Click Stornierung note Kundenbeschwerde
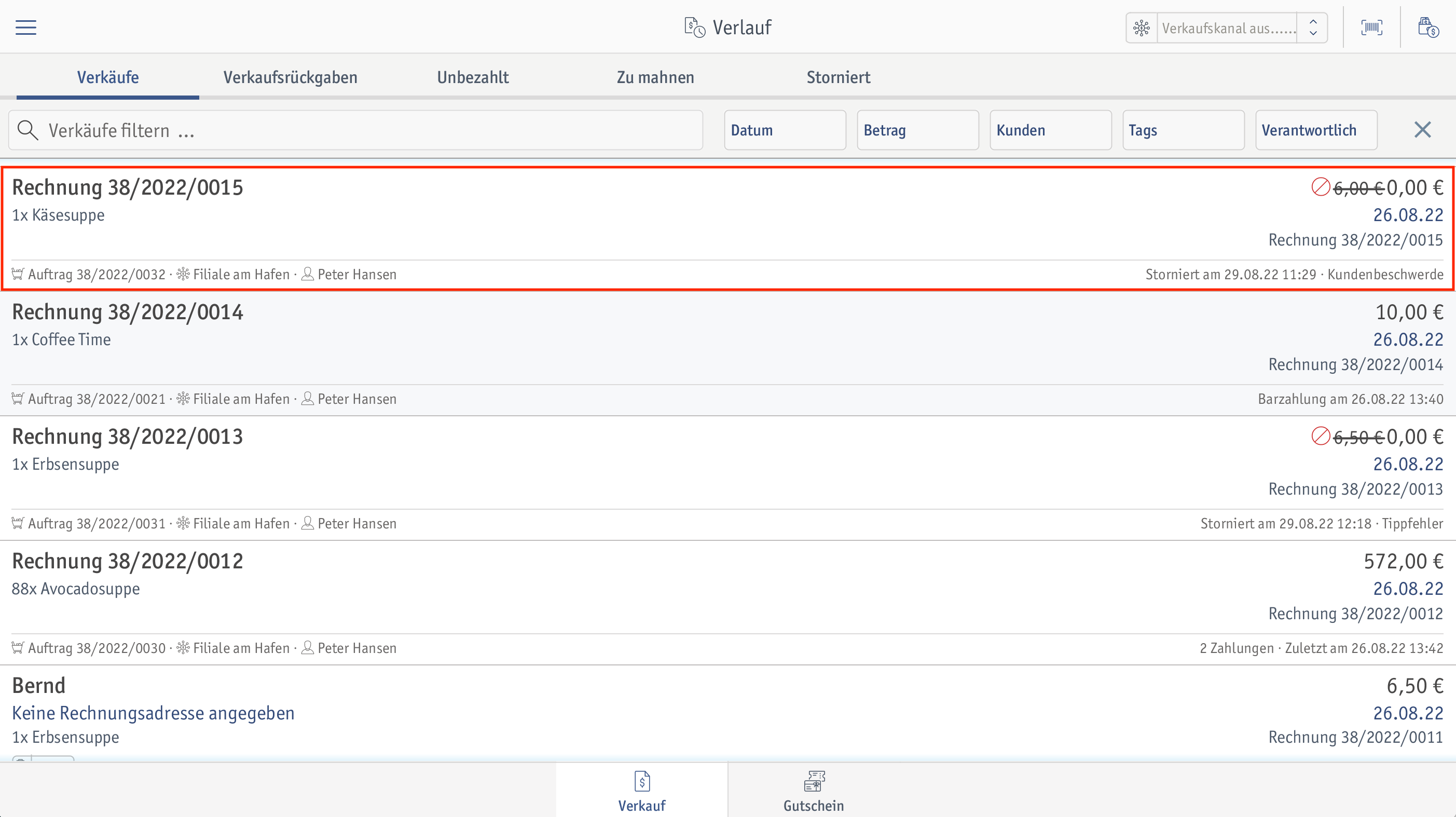The width and height of the screenshot is (1456, 817). (1294, 275)
